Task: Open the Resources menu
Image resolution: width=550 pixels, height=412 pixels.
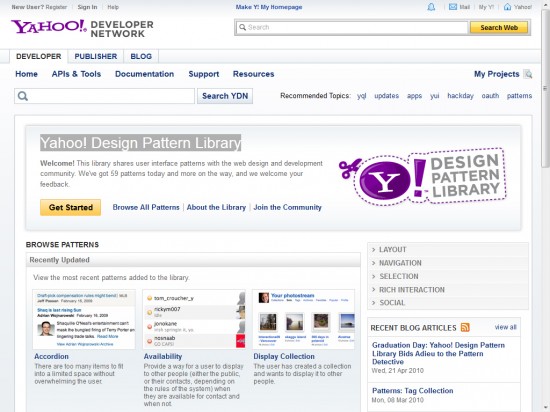Action: point(254,74)
